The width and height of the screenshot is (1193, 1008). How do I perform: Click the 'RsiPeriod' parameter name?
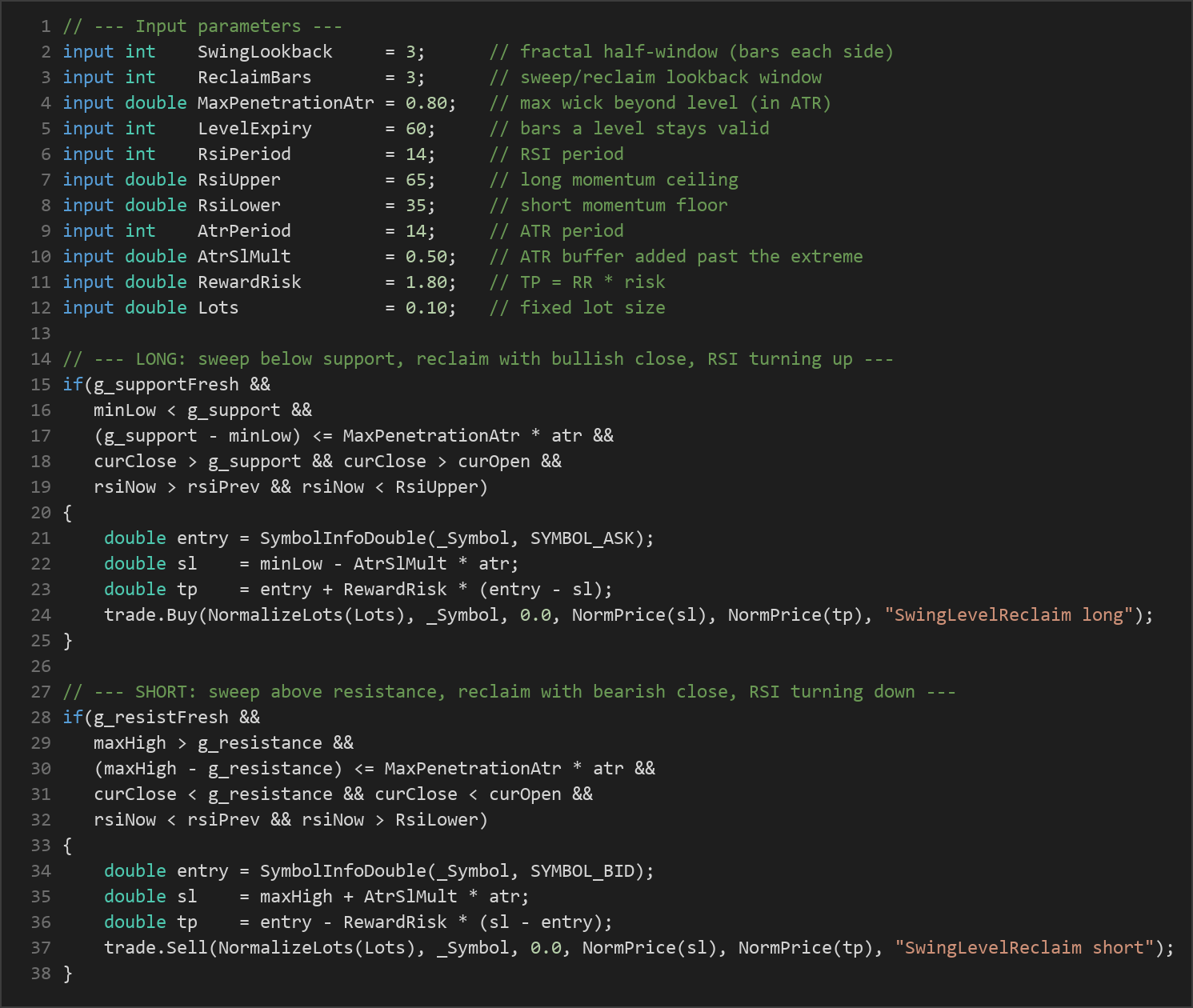click(x=244, y=154)
